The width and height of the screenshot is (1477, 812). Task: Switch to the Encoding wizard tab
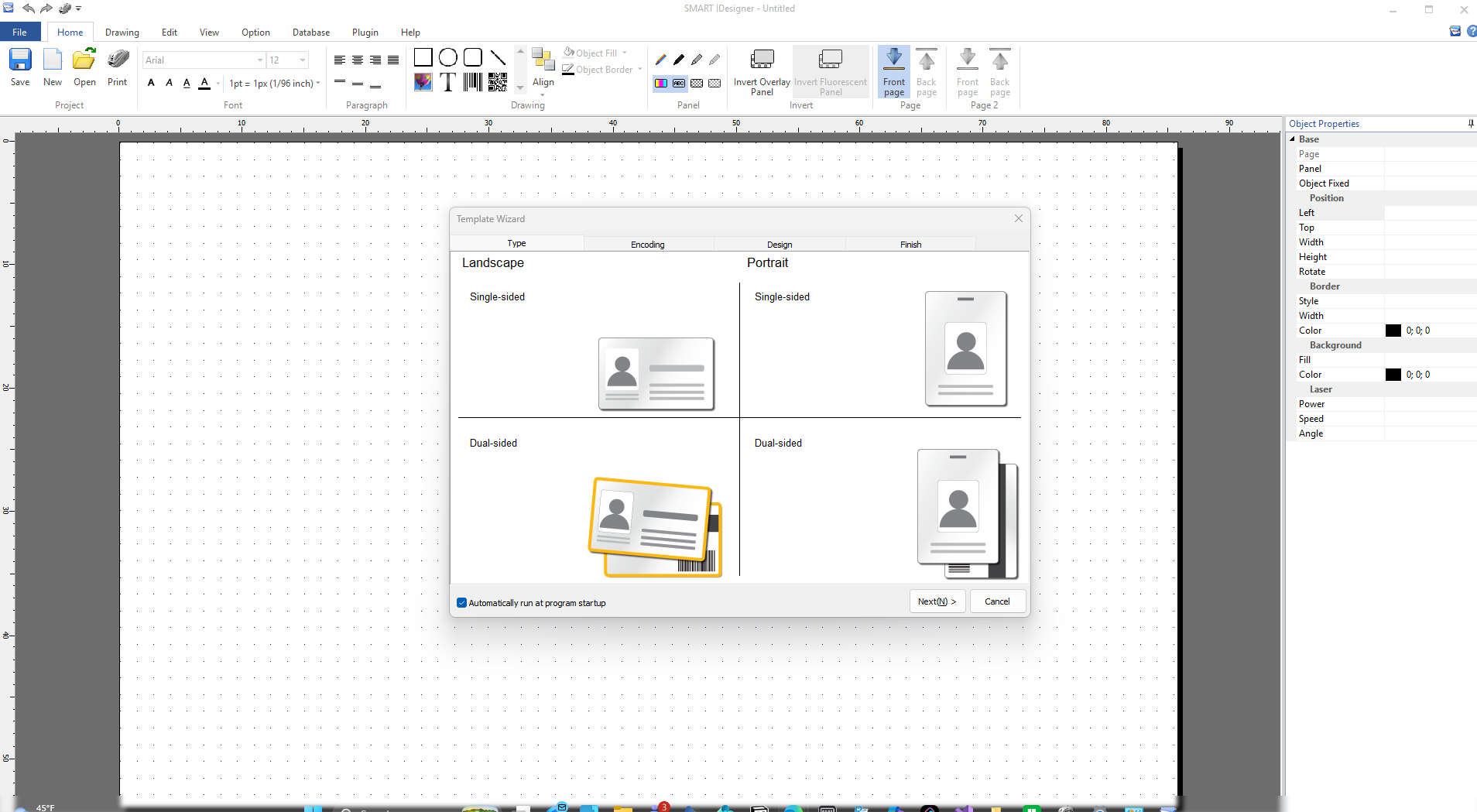(x=647, y=245)
